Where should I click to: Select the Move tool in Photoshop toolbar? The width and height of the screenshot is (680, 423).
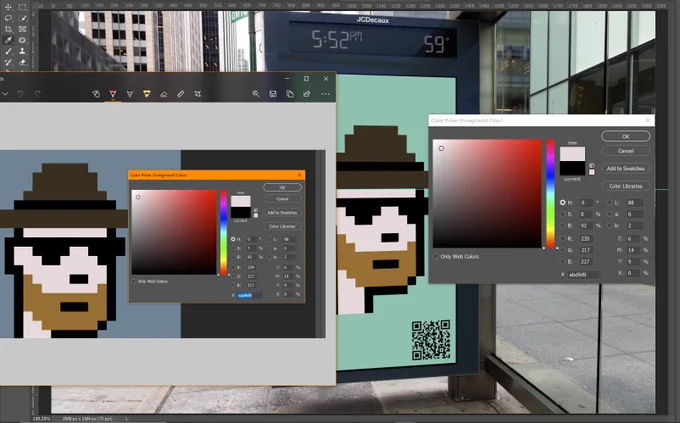tap(8, 7)
